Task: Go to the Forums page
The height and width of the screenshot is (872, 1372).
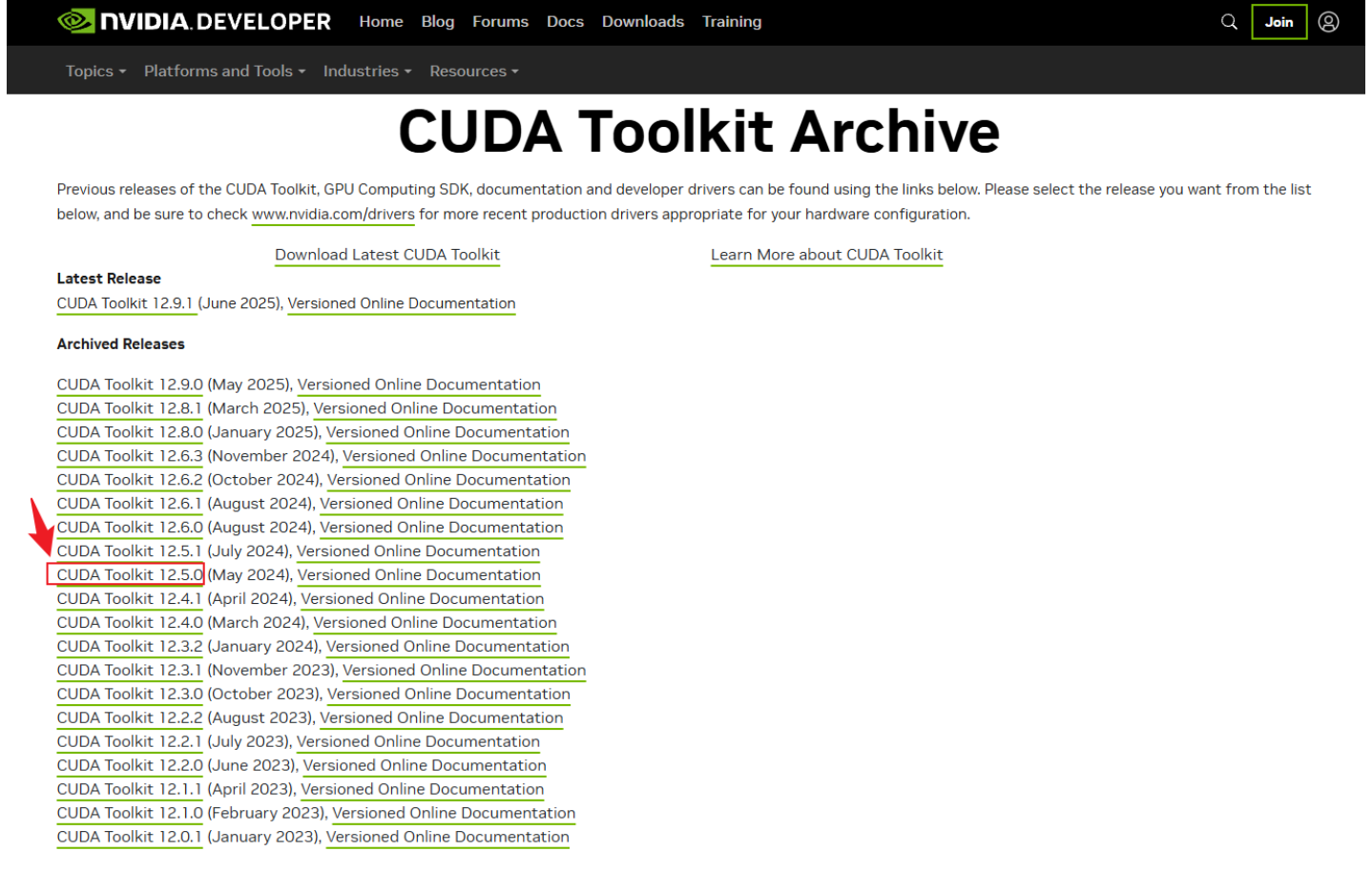Action: (500, 21)
